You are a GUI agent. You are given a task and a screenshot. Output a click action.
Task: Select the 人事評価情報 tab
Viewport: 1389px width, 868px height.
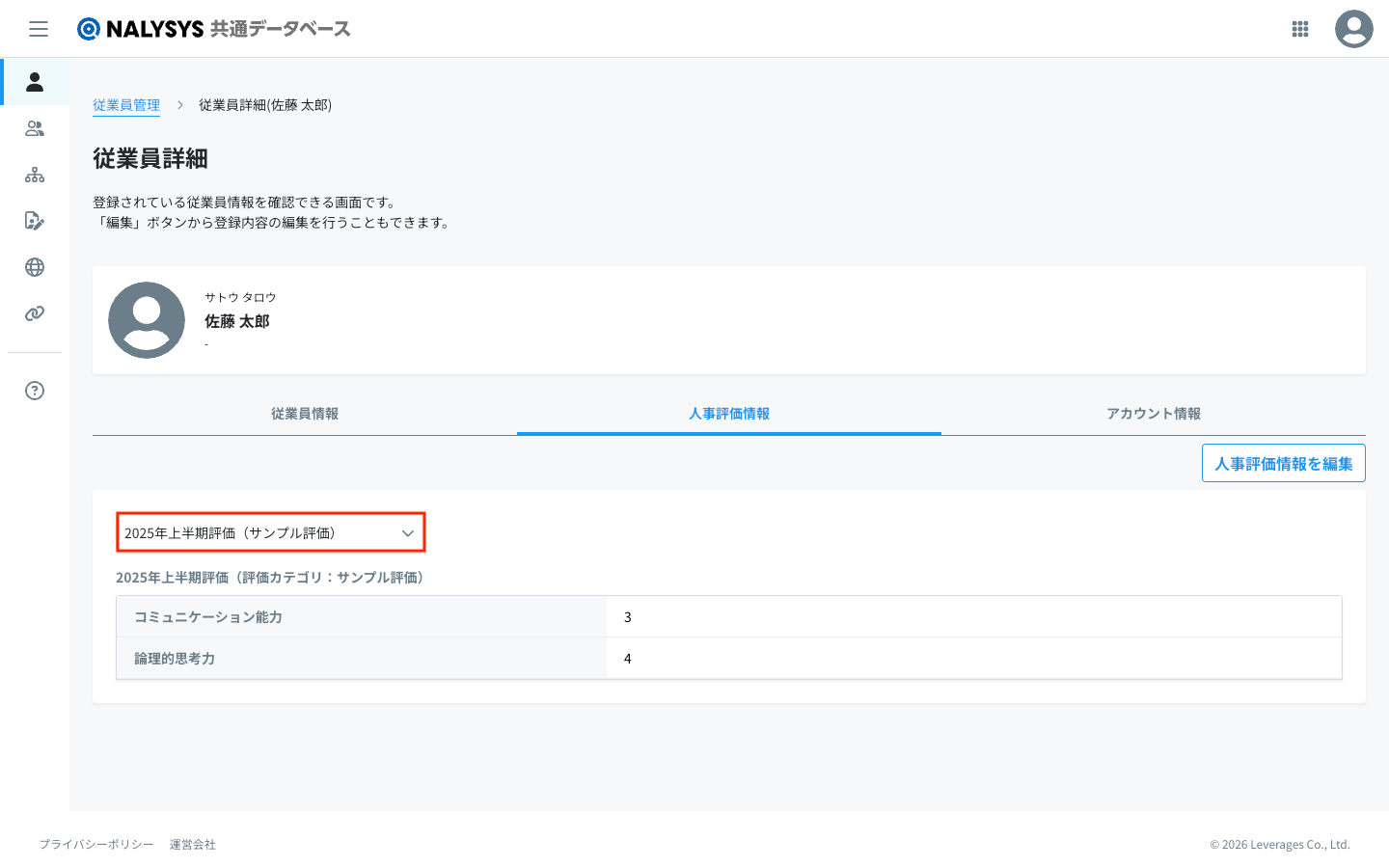(729, 414)
